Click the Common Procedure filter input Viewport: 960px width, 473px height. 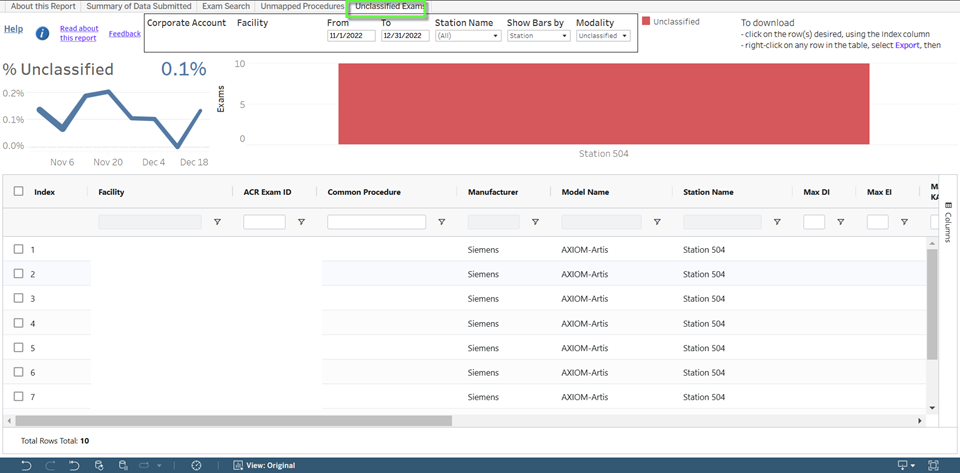377,222
